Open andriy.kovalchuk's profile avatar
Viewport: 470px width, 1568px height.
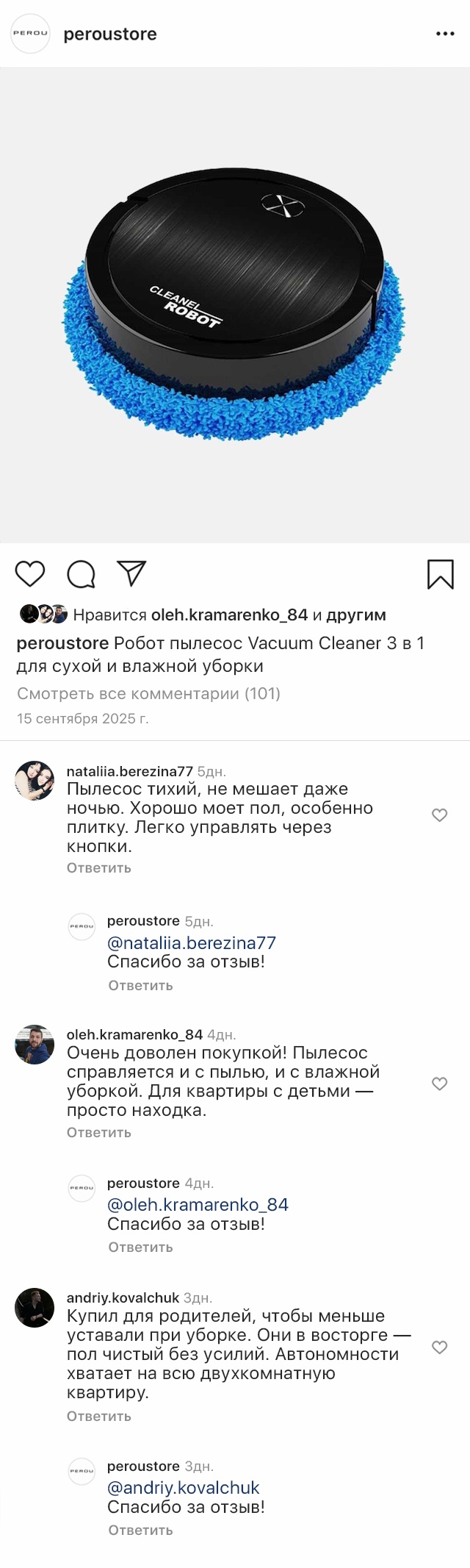point(35,1308)
